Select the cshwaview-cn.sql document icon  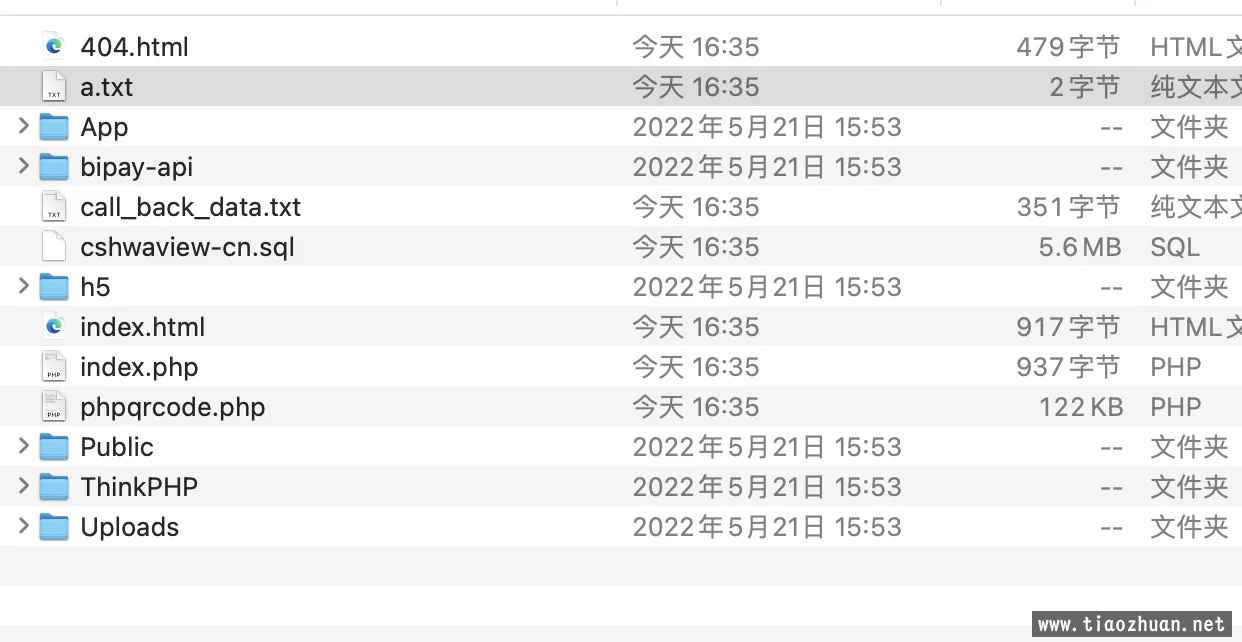pos(54,247)
